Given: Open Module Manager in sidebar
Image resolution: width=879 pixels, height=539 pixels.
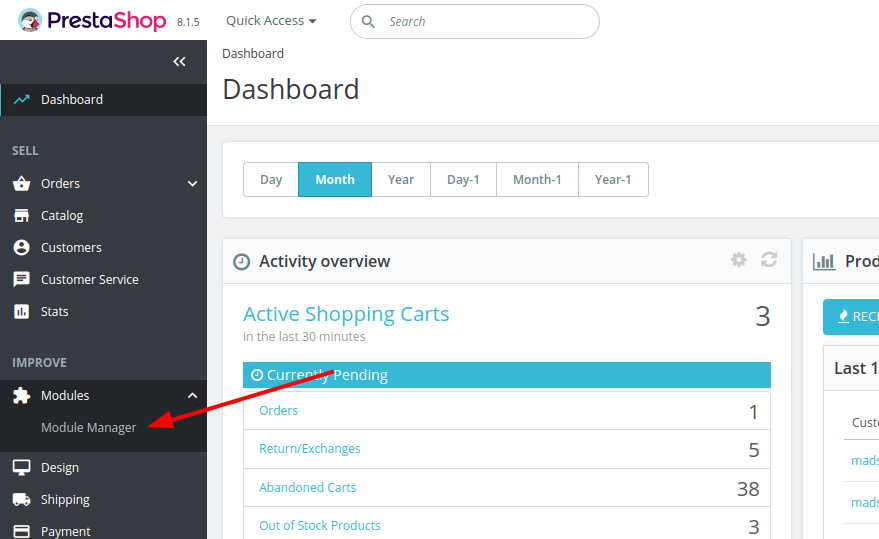Looking at the screenshot, I should point(88,428).
